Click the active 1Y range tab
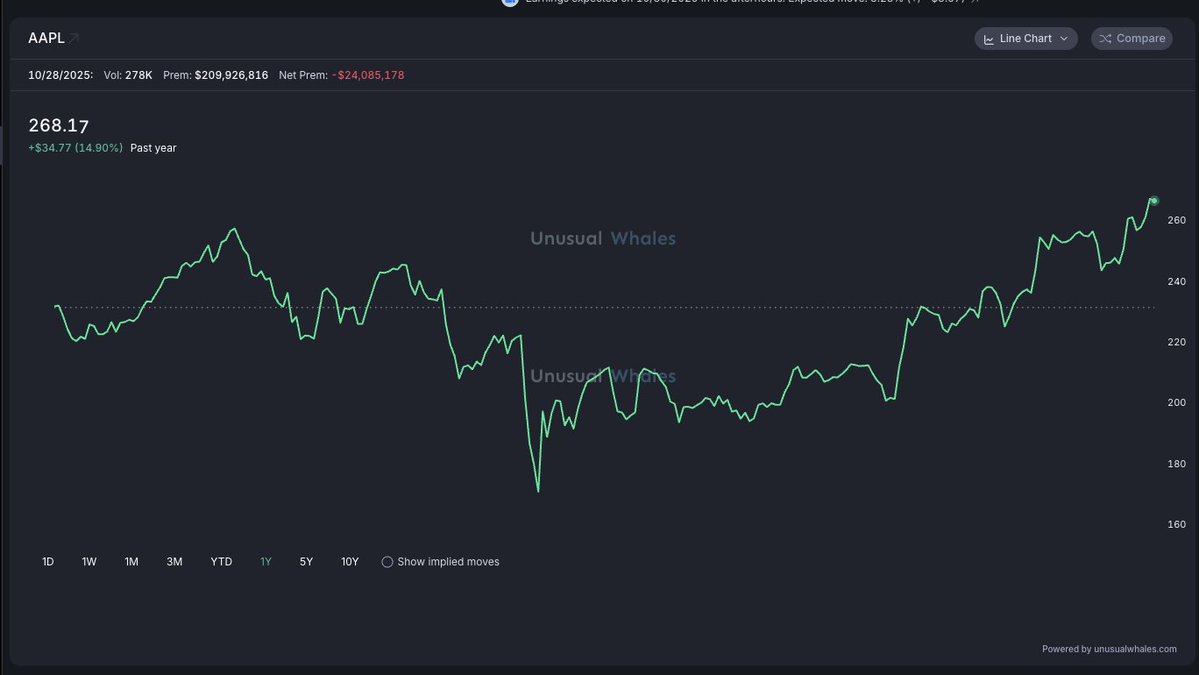Viewport: 1199px width, 675px height. pos(265,562)
